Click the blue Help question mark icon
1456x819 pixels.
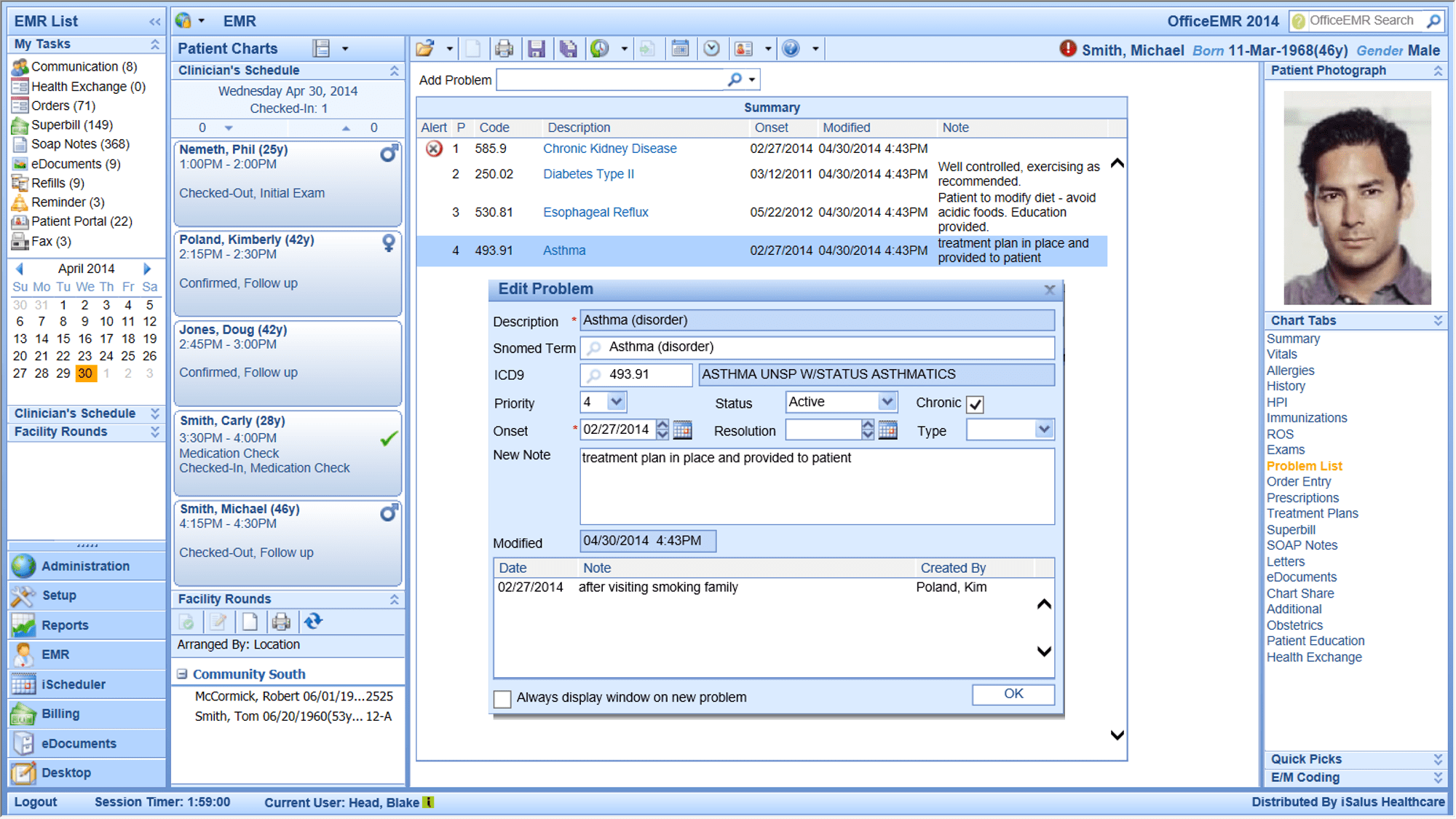point(791,49)
